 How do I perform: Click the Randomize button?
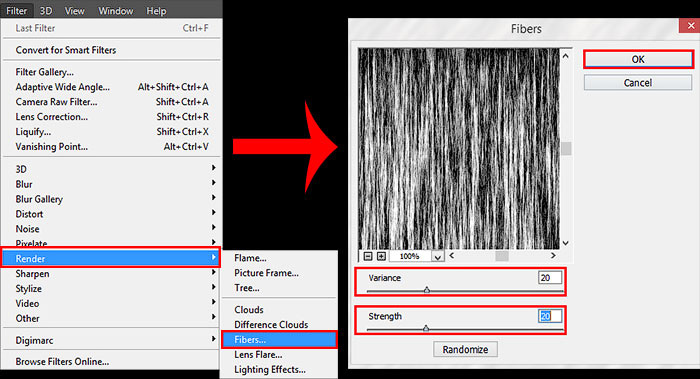click(465, 350)
